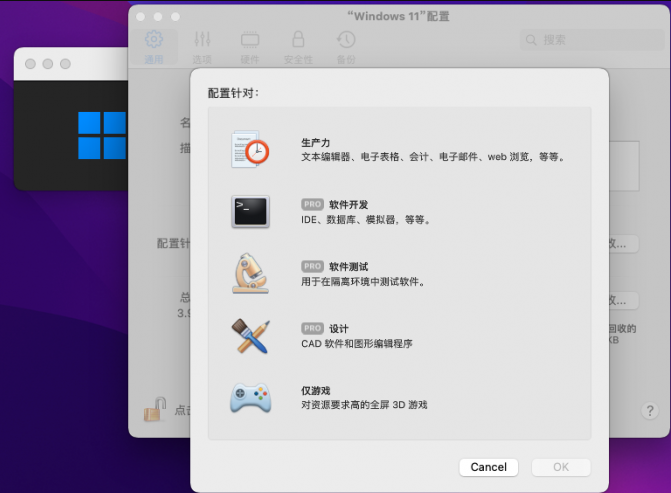Click the third zoom dot of the VM window

click(65, 64)
